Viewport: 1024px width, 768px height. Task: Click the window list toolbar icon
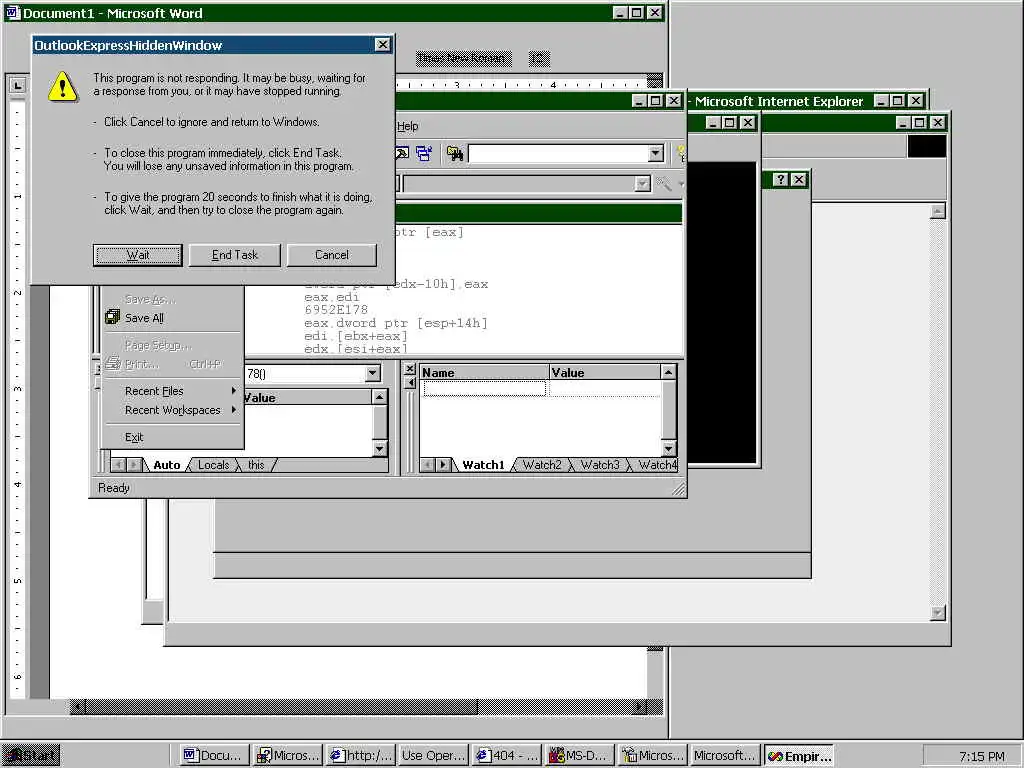424,154
